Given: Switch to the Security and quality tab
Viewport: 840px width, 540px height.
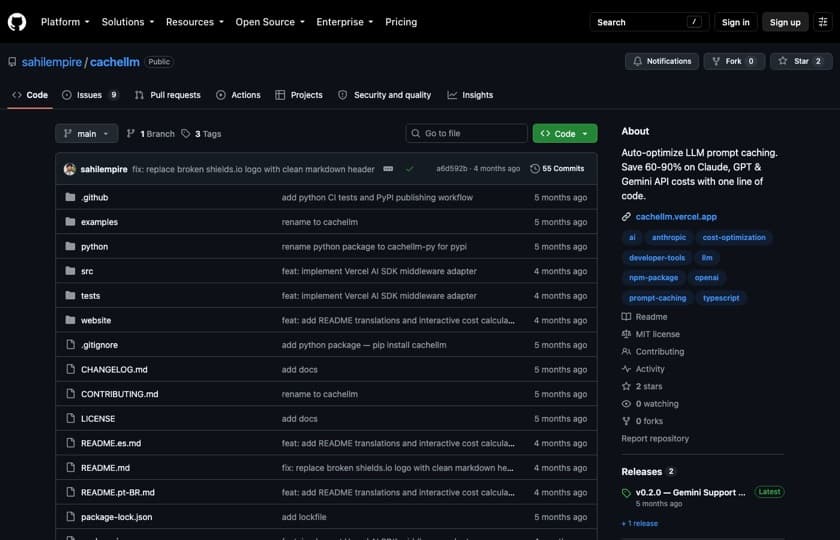Looking at the screenshot, I should 385,95.
